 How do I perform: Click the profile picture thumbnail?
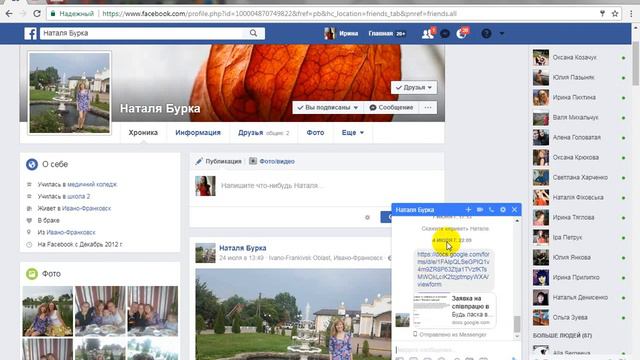point(69,93)
